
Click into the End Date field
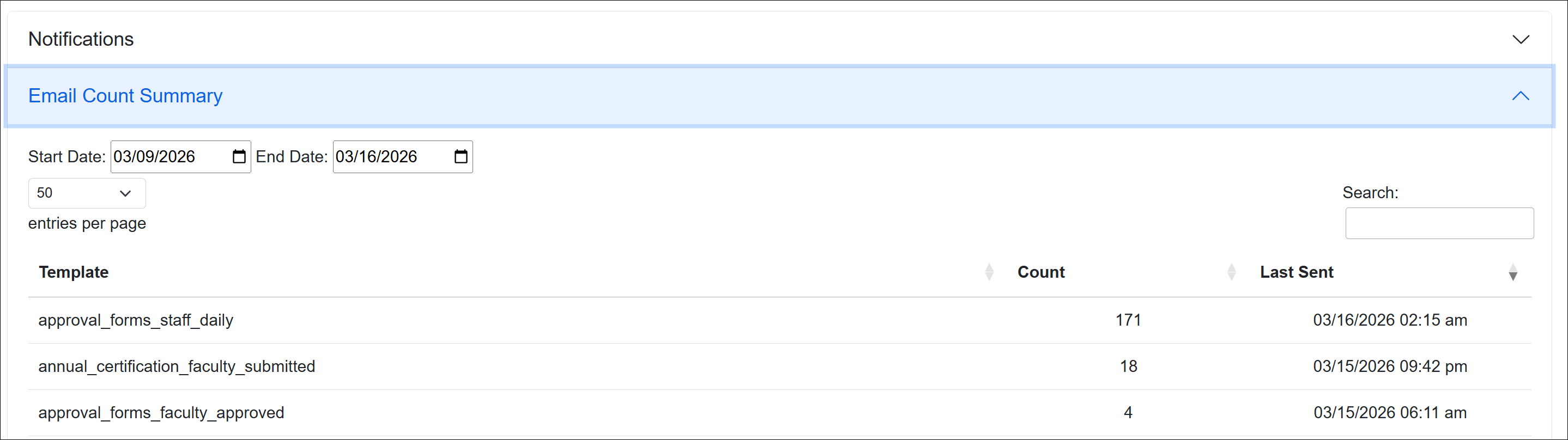386,157
